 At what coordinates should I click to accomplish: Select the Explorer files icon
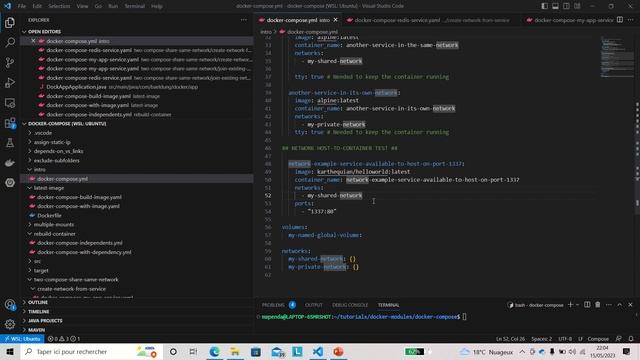click(10, 22)
